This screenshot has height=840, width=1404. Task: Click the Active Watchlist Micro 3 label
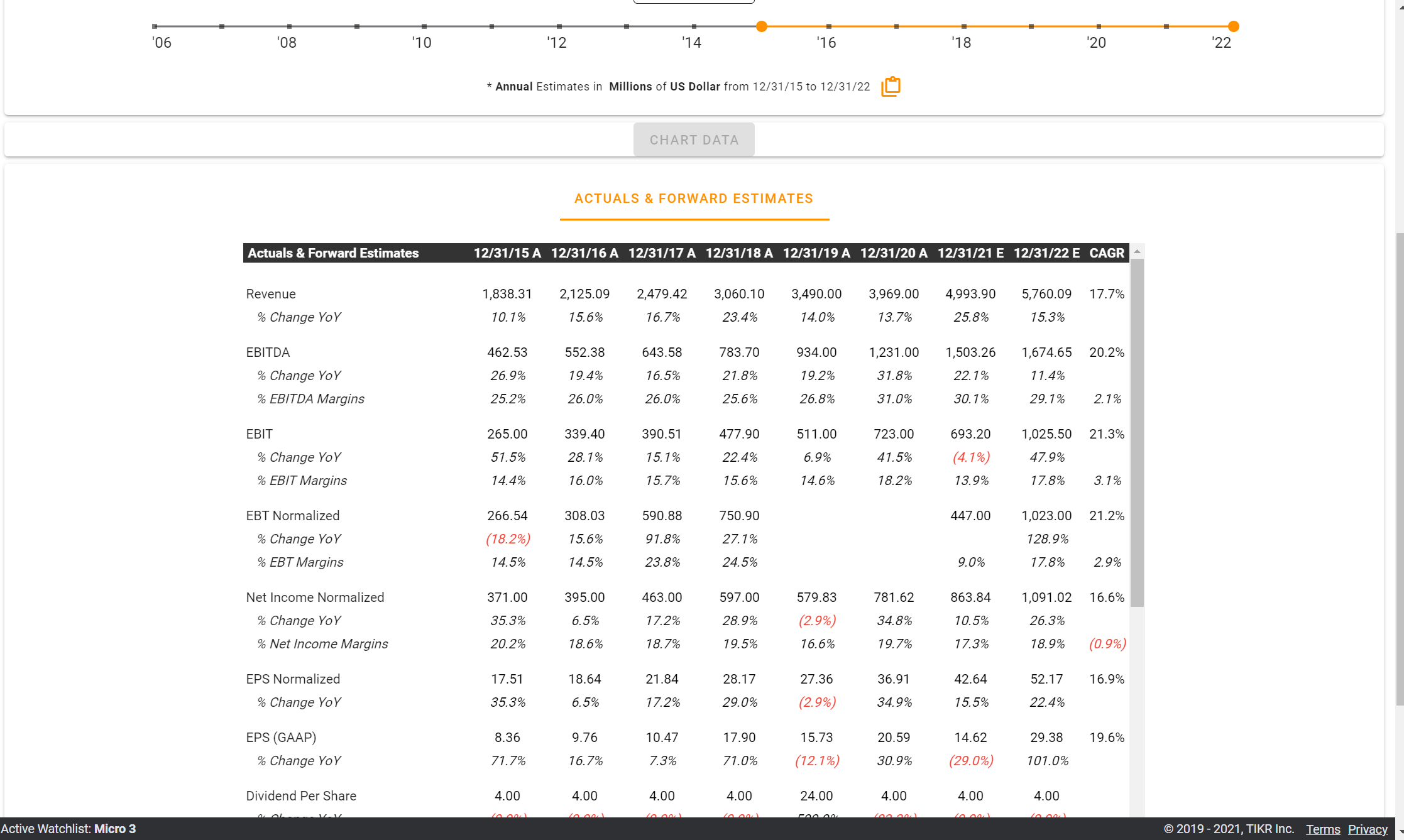click(69, 829)
